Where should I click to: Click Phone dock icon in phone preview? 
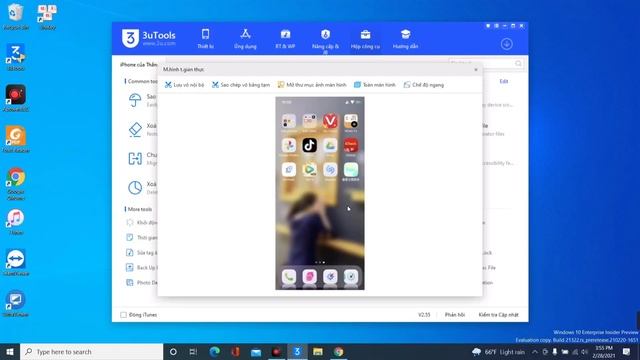pyautogui.click(x=289, y=277)
